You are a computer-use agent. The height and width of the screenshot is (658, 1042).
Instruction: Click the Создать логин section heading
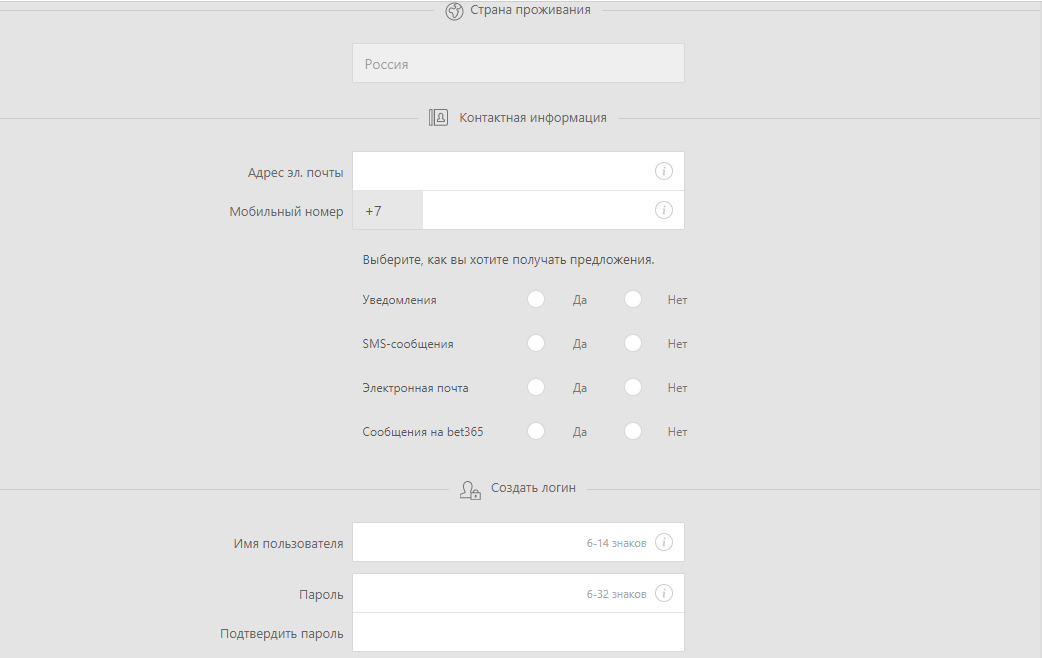533,488
